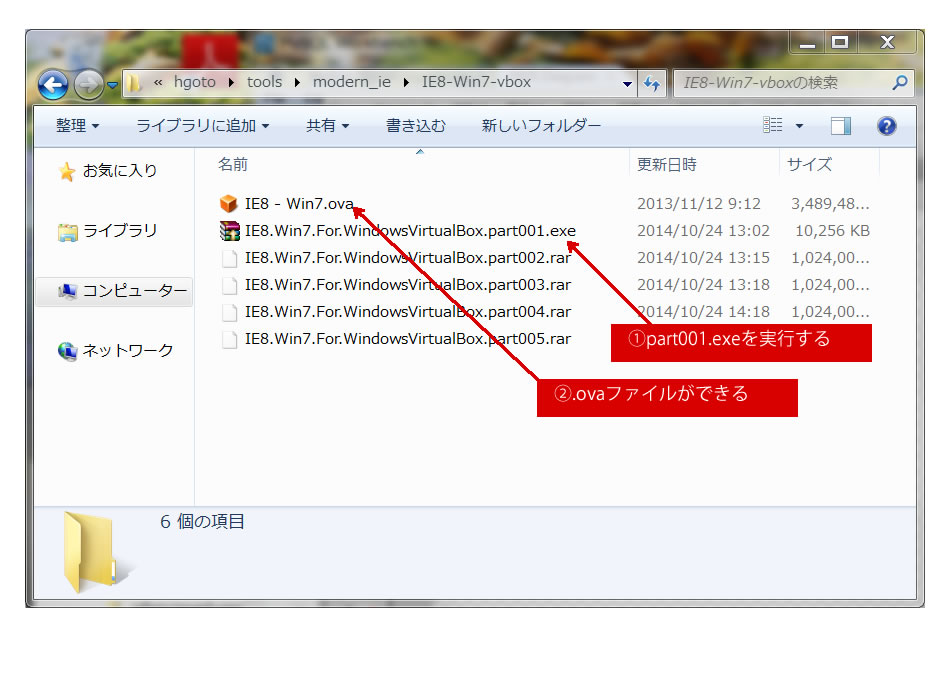Open the help question mark icon
This screenshot has width=949, height=697.
tap(887, 126)
